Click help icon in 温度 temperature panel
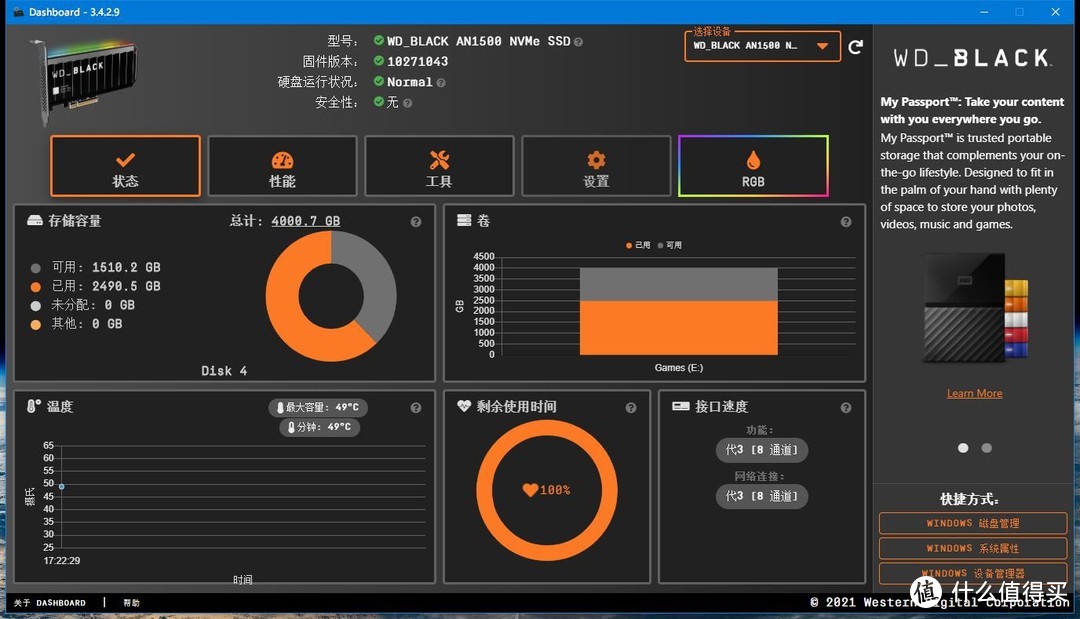Screen dimensions: 1080x619 [x=416, y=408]
